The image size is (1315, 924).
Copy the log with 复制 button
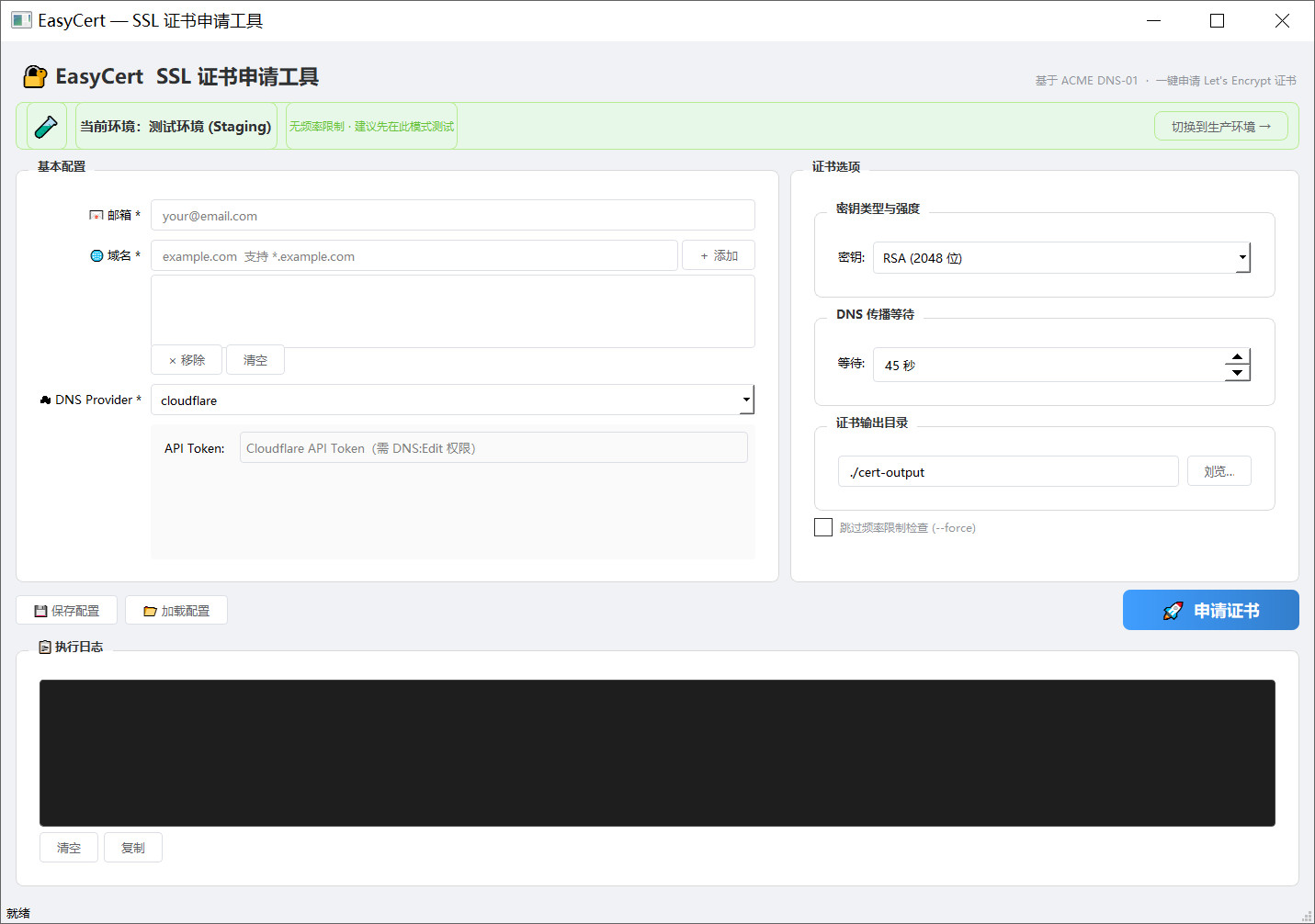(133, 848)
